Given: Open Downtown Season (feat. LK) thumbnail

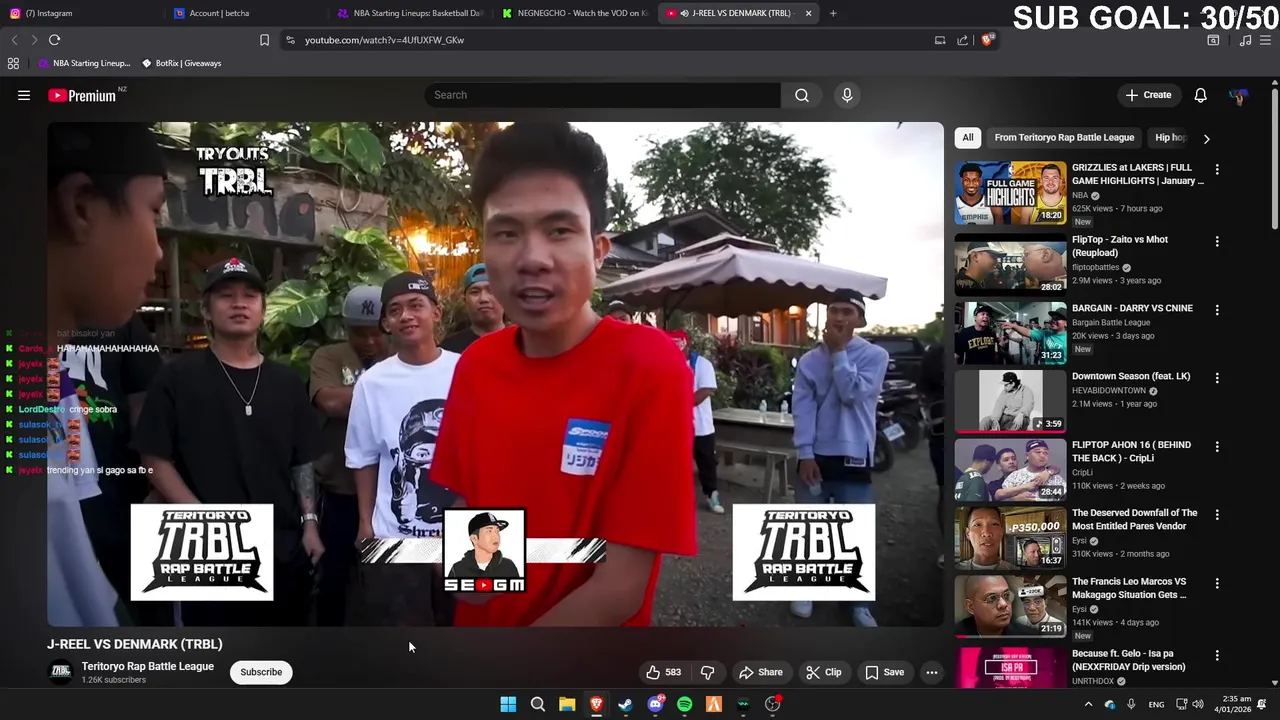Looking at the screenshot, I should coord(1010,402).
